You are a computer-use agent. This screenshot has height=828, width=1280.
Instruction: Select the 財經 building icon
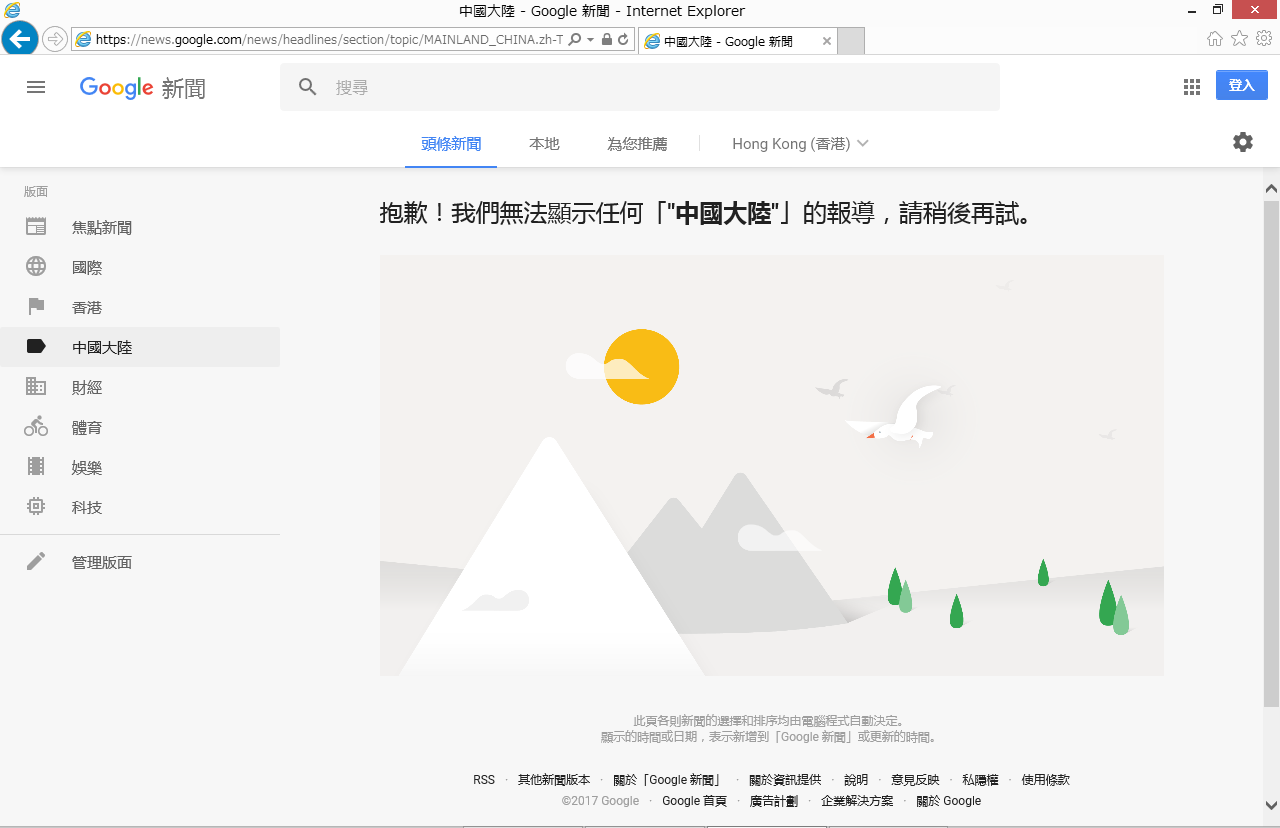point(36,387)
